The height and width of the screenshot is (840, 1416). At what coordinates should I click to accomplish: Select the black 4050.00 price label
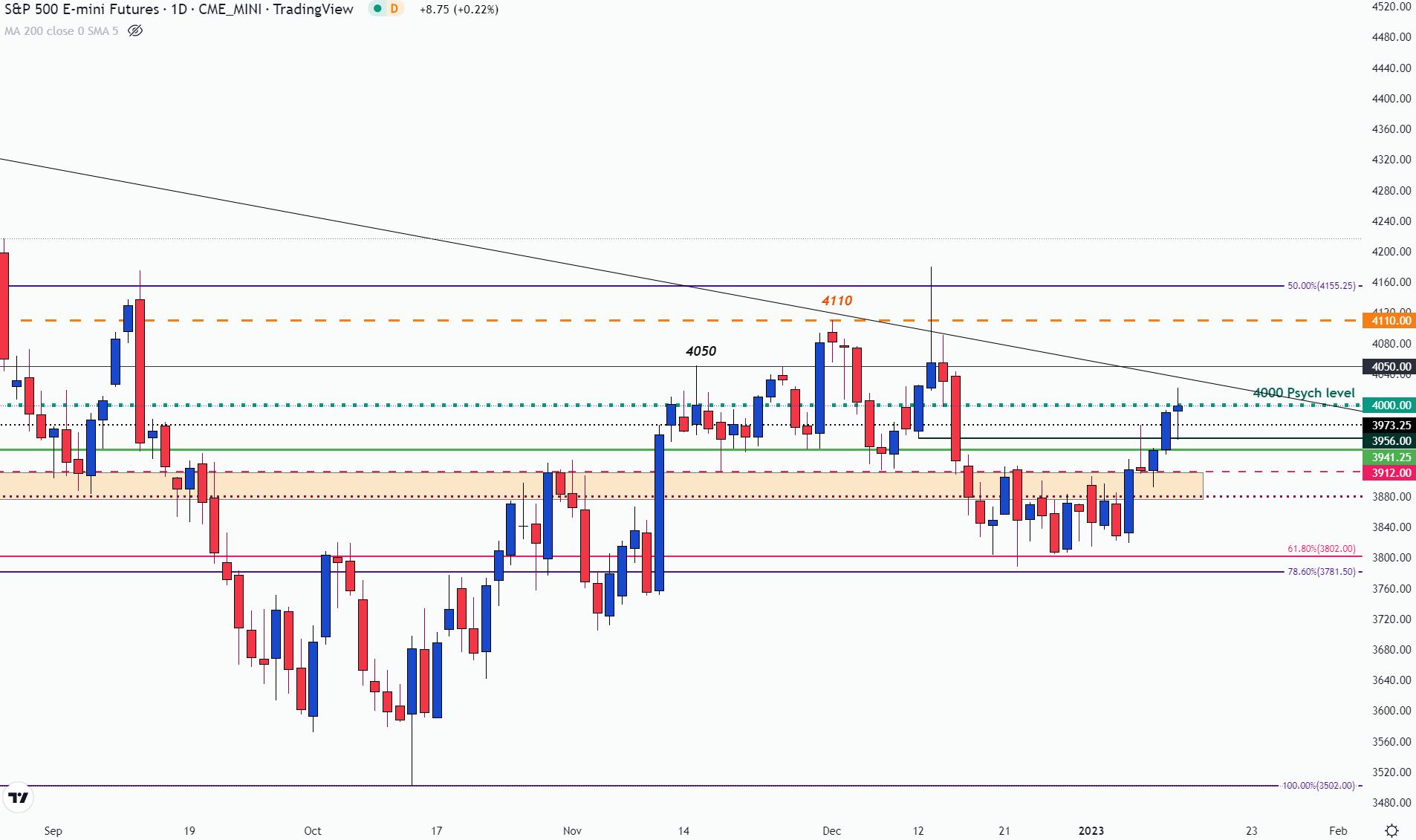(x=1389, y=367)
